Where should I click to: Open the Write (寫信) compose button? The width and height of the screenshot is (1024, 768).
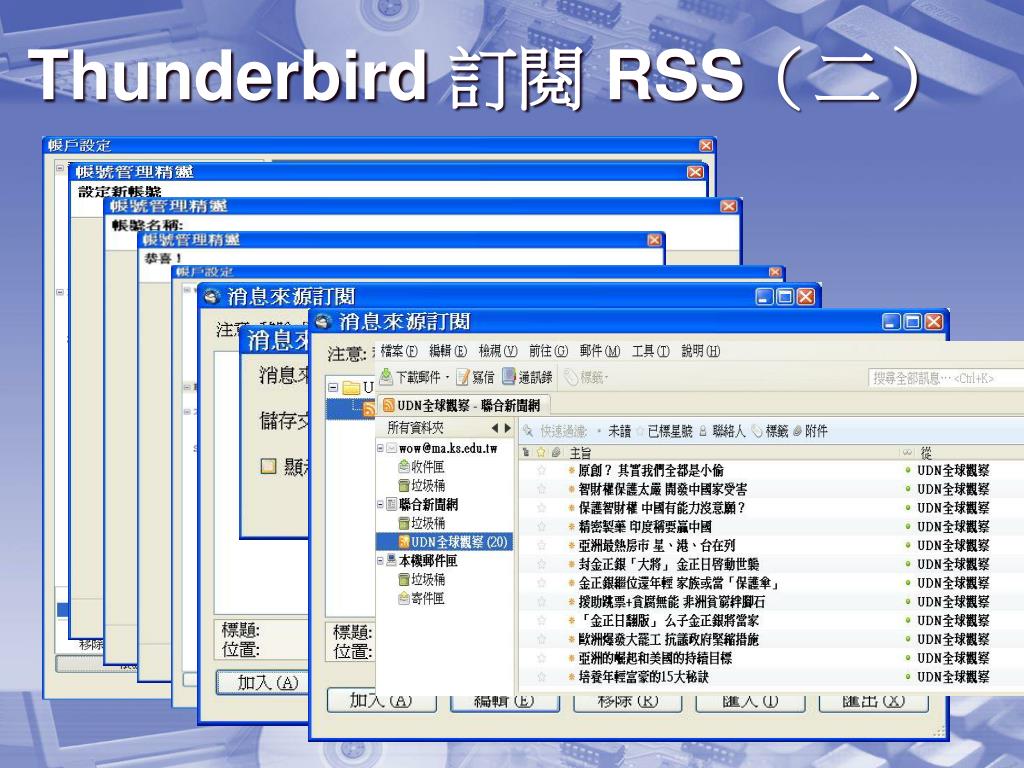[x=475, y=377]
